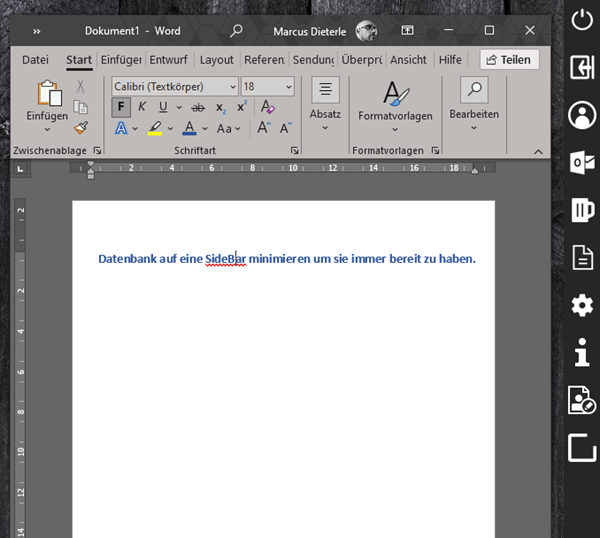Click the yellow text highlight color
The height and width of the screenshot is (538, 600).
[x=155, y=128]
